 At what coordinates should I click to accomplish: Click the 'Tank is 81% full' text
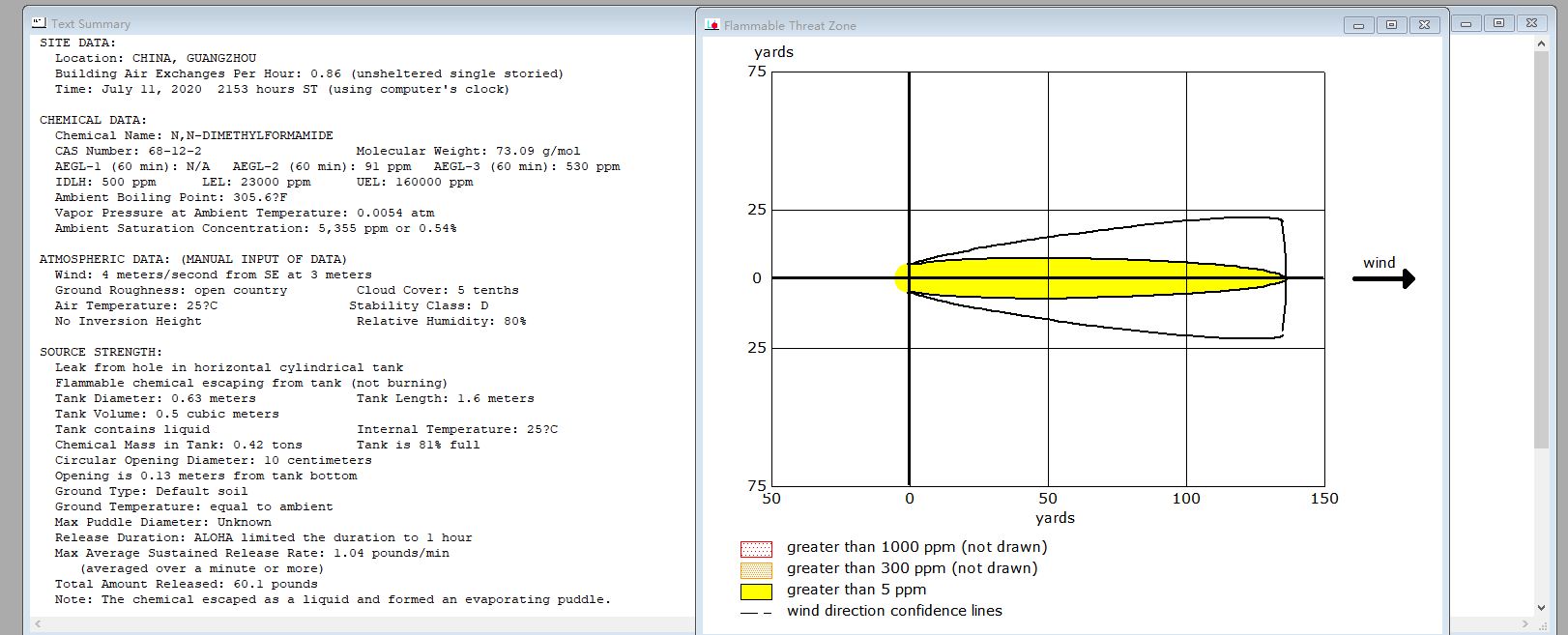point(419,445)
